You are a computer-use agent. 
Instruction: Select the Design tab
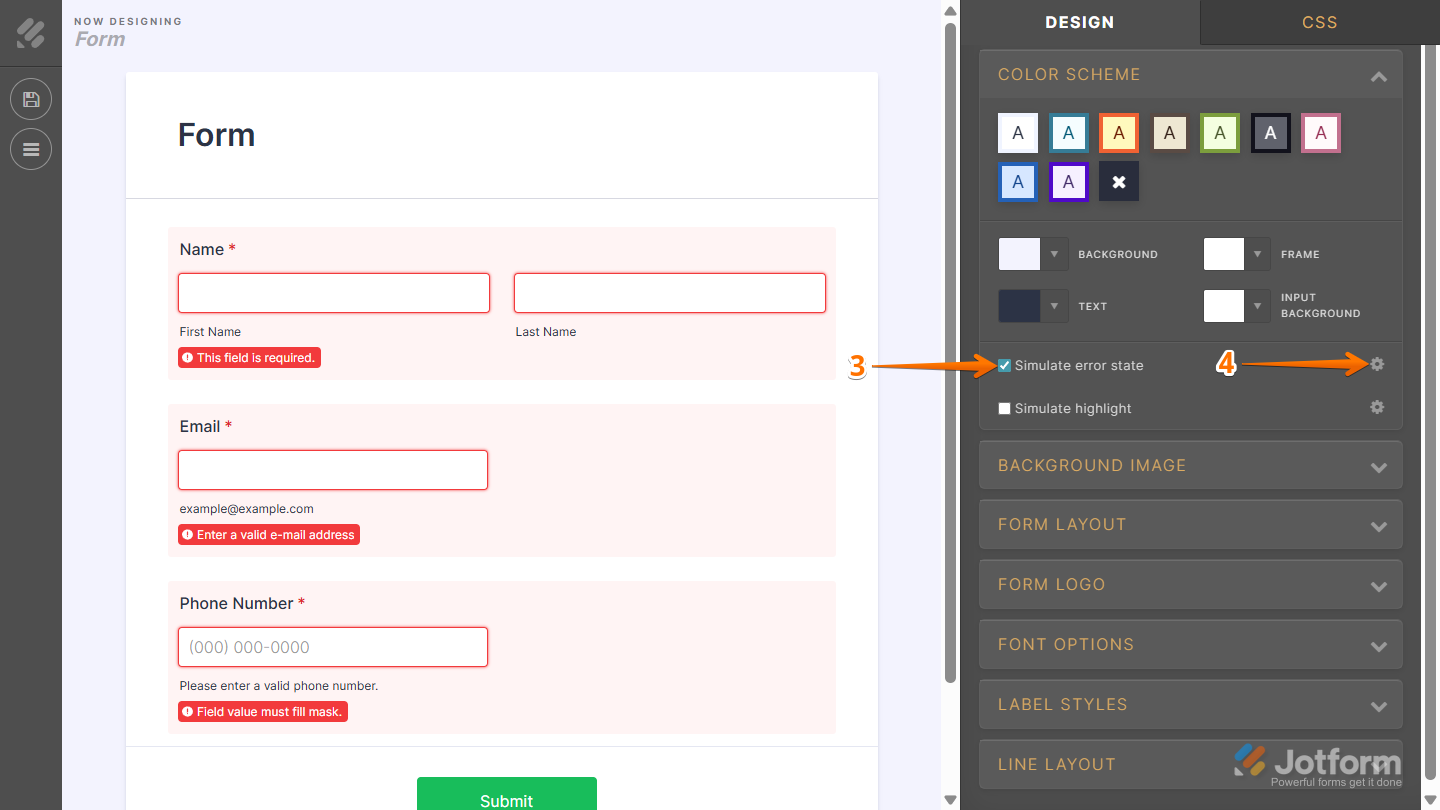pos(1080,22)
